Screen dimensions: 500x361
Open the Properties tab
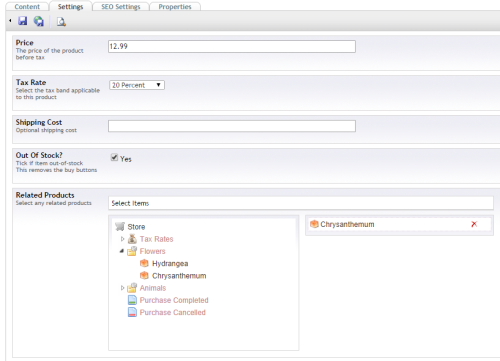pos(175,7)
